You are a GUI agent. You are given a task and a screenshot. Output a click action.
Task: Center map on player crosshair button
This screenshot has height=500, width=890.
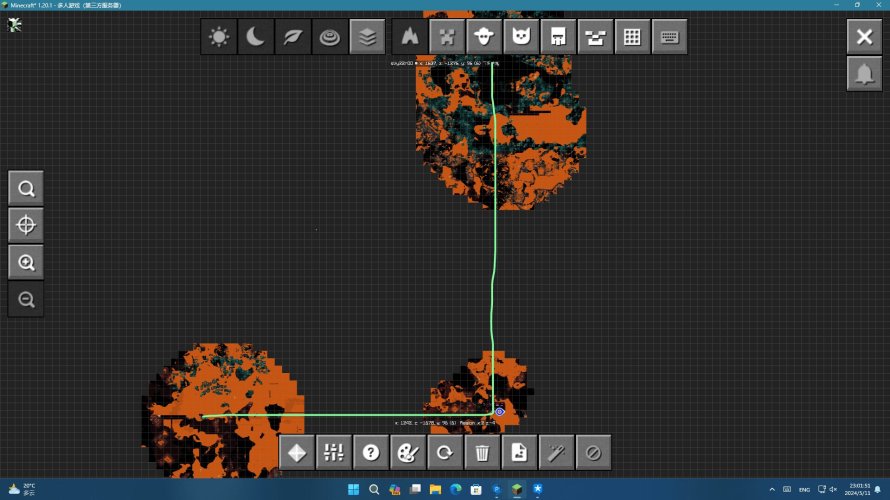click(x=26, y=225)
